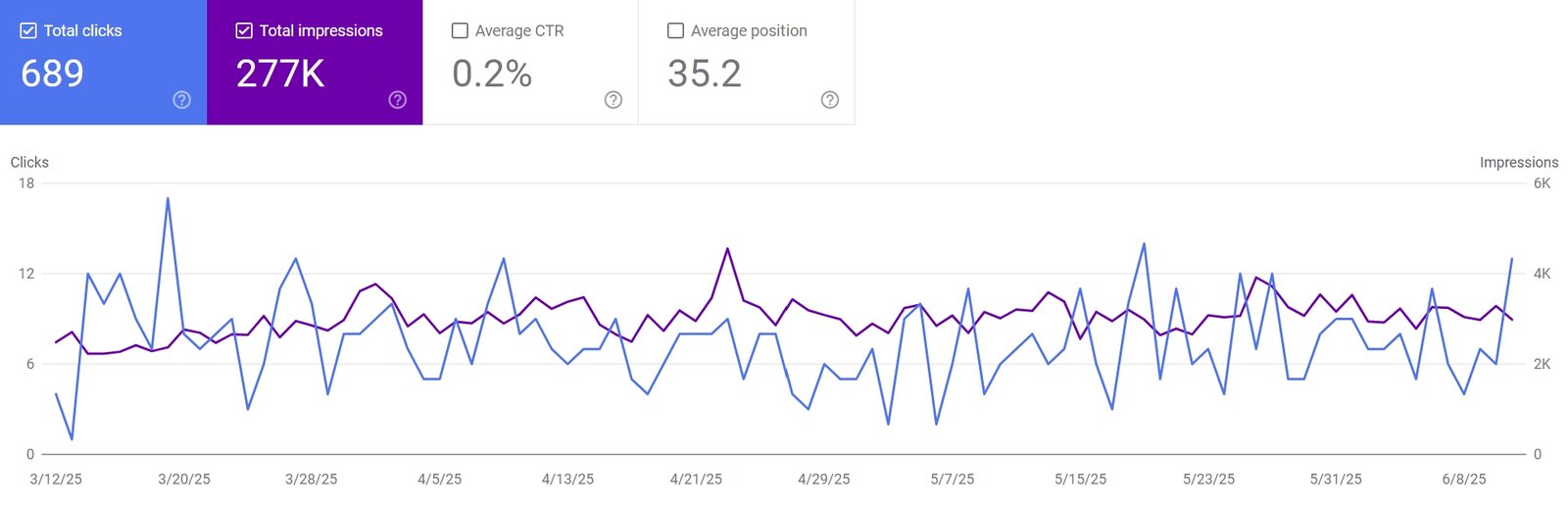Uncheck the Total clicks checkbox

(28, 30)
